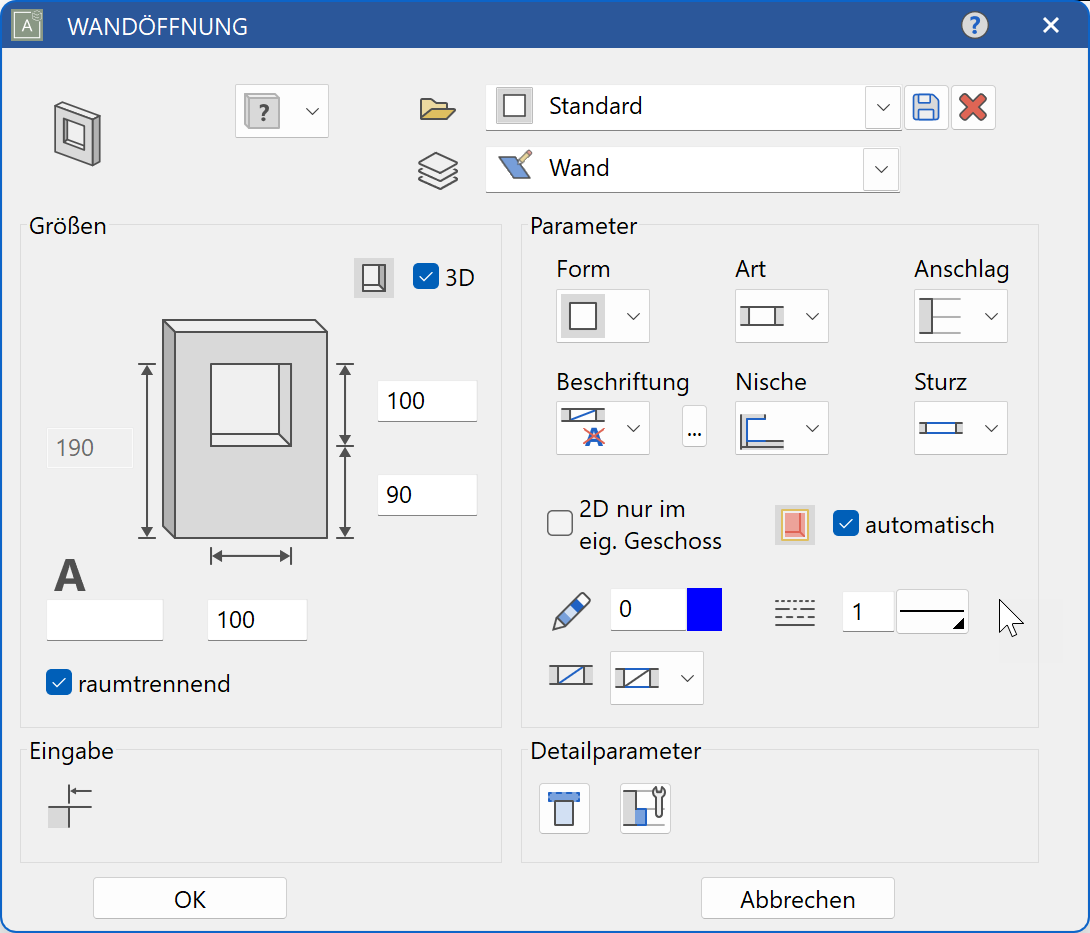This screenshot has height=933, width=1090.
Task: Click the layers stack icon
Action: pos(438,170)
